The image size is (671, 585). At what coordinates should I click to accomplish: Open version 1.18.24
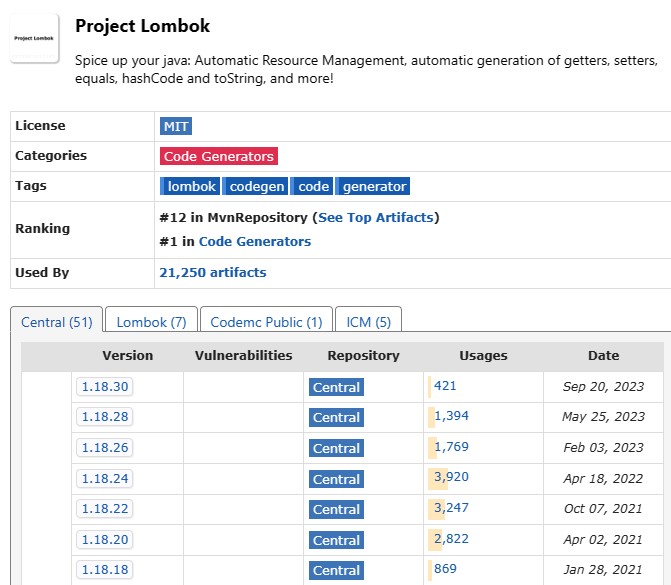coord(104,479)
